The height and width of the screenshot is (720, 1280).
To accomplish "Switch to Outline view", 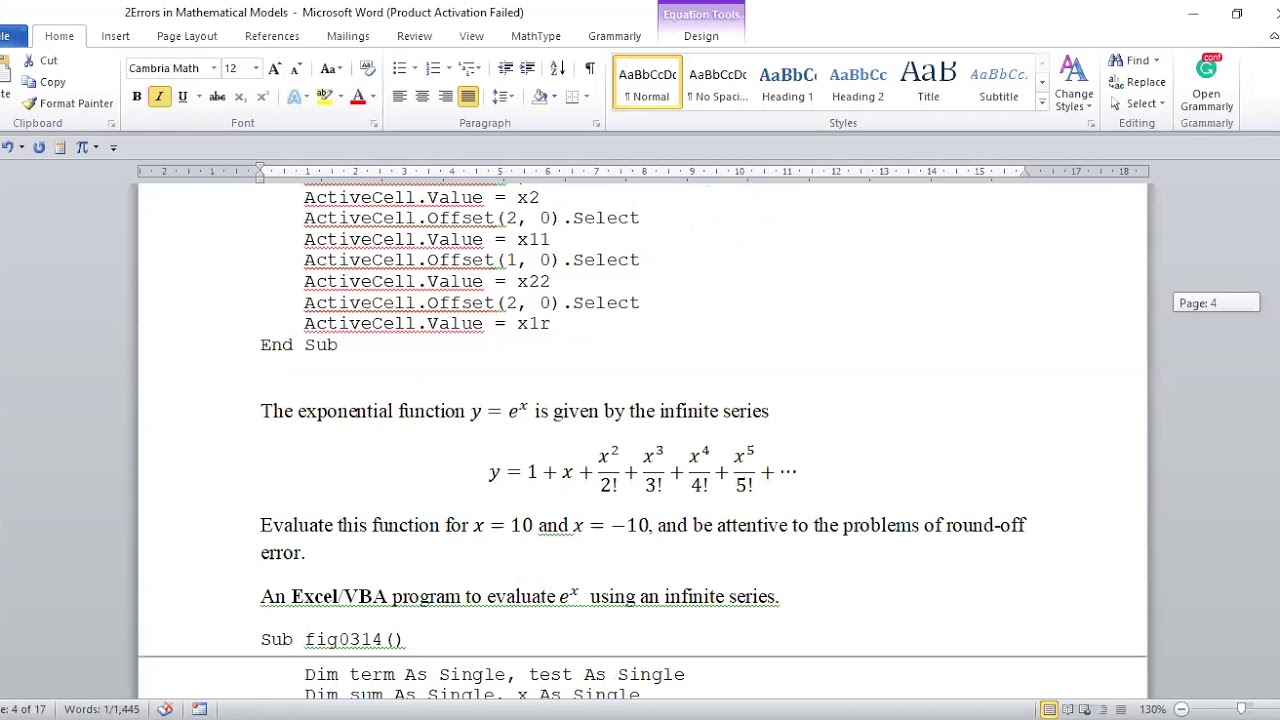I will click(1105, 709).
